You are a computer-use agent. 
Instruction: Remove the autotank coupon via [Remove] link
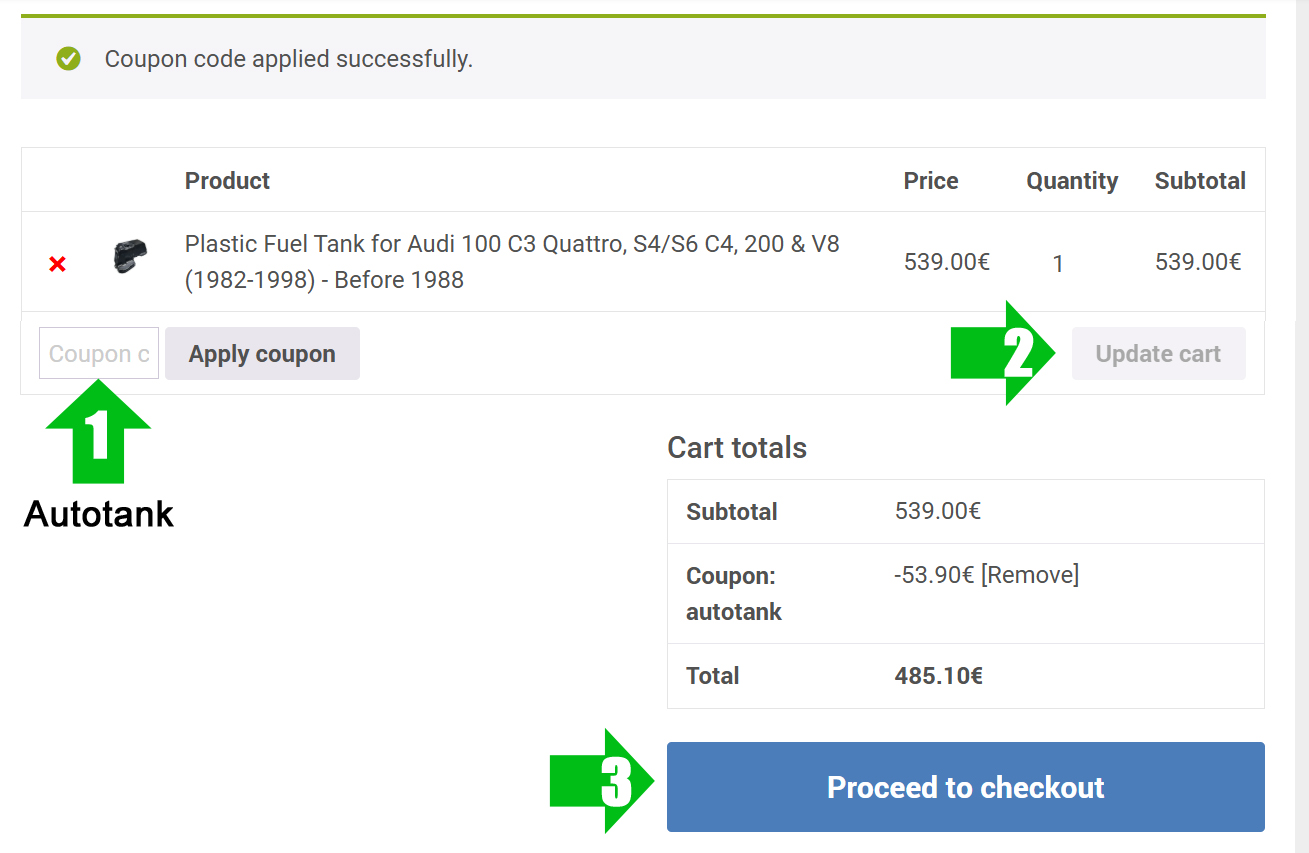pyautogui.click(x=1030, y=575)
